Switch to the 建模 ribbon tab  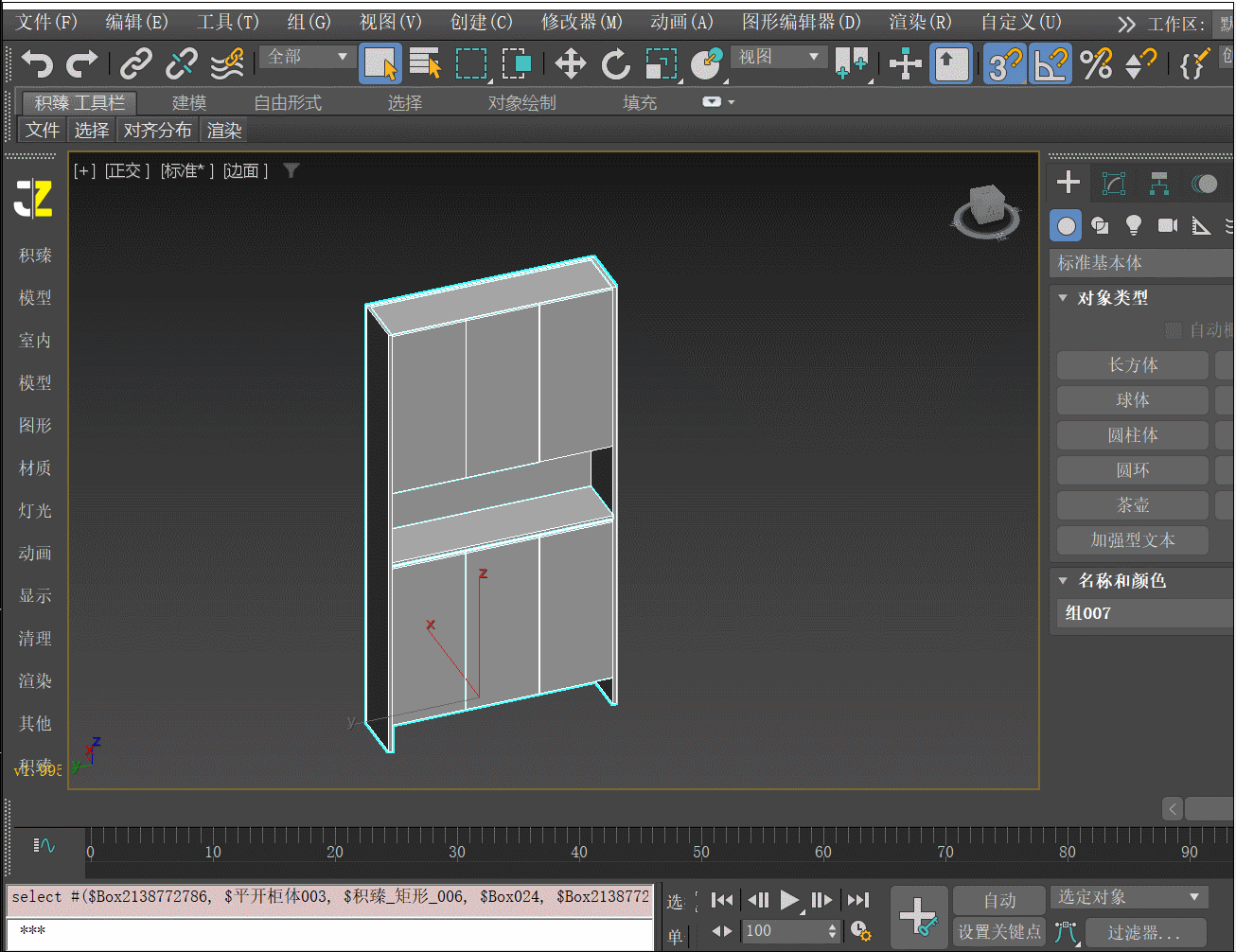point(189,102)
